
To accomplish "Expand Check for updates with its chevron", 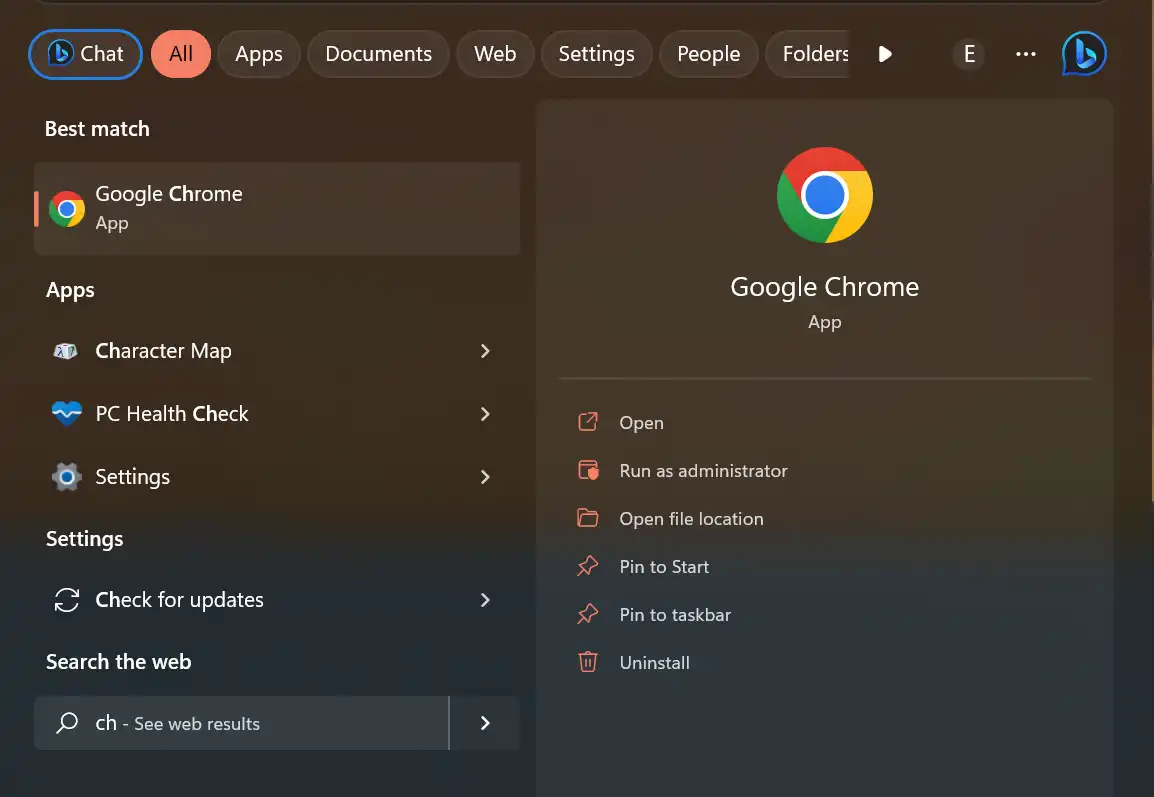I will (x=485, y=600).
